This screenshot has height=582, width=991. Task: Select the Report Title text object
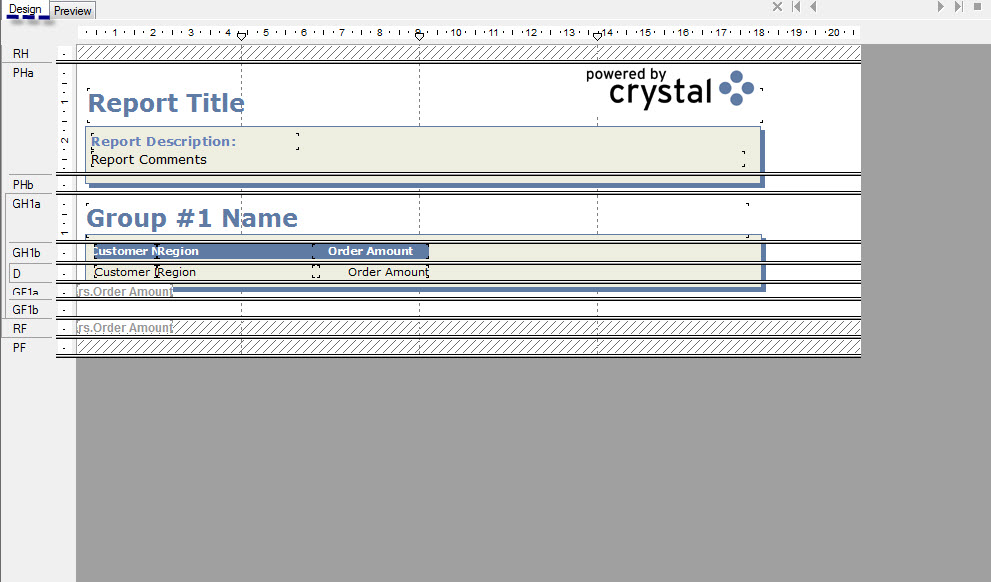pos(165,103)
